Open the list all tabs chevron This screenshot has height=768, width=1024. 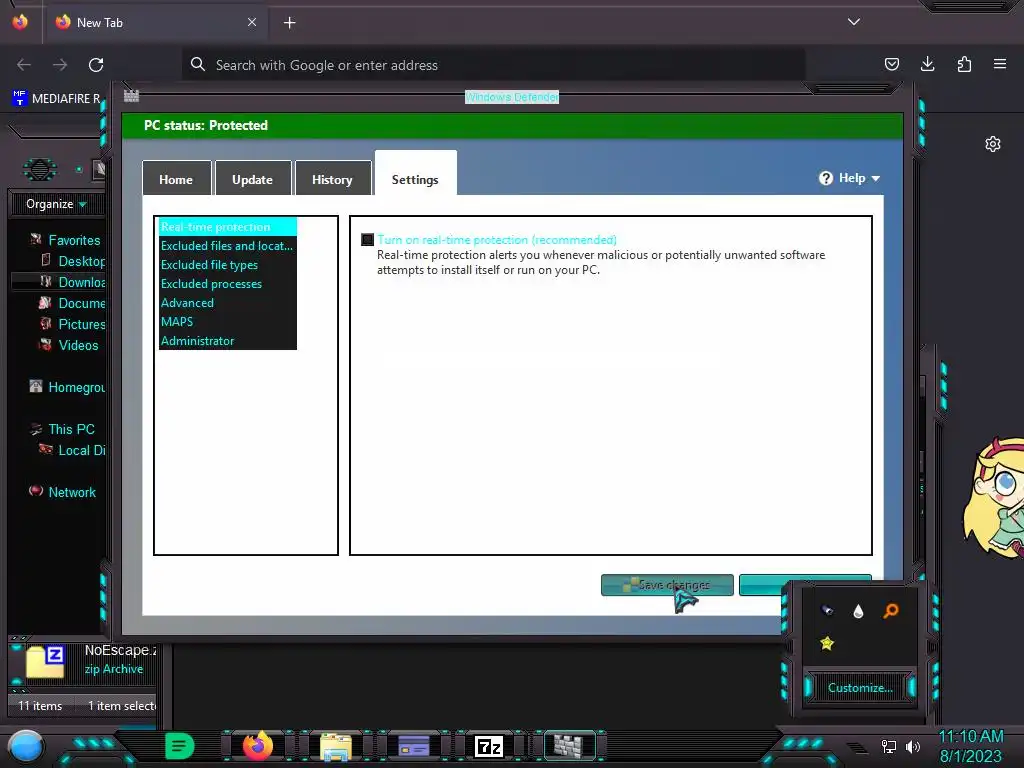[x=854, y=22]
